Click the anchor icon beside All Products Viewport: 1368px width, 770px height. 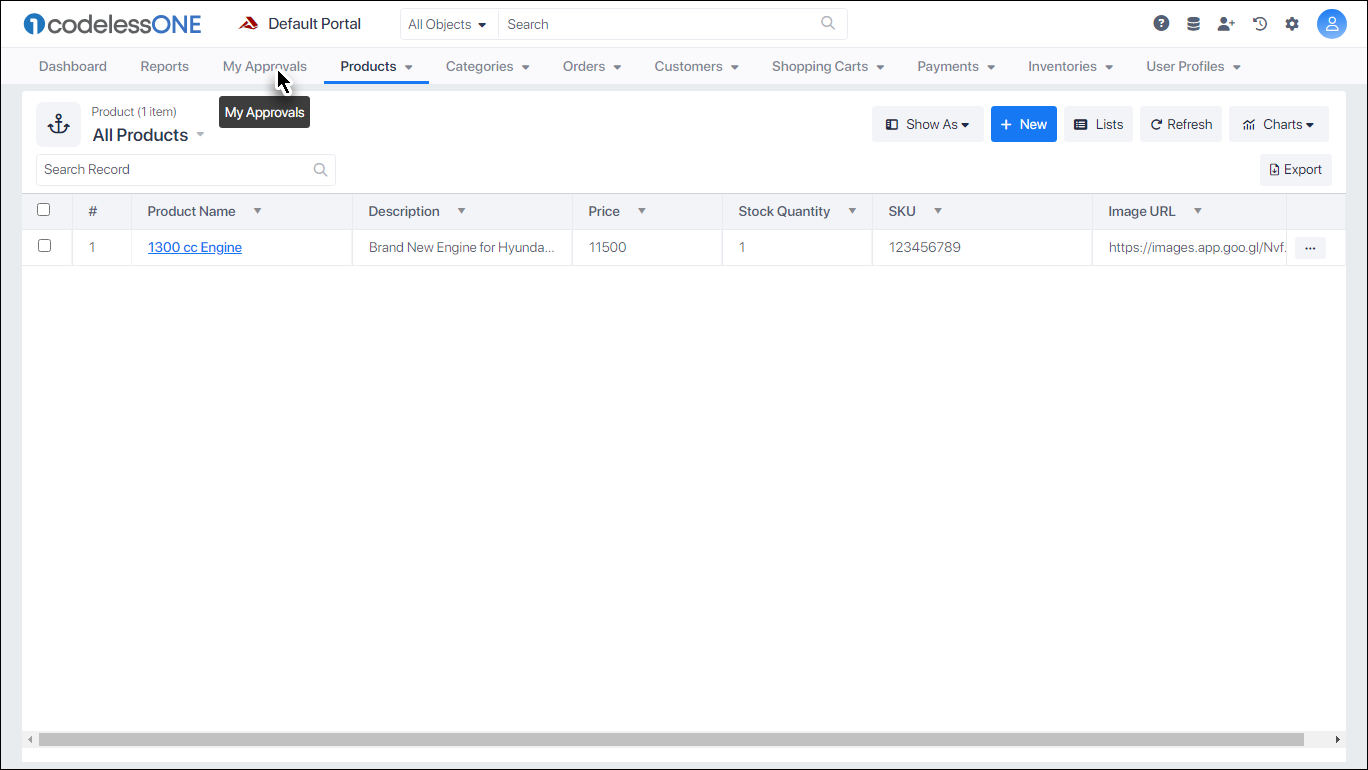pyautogui.click(x=58, y=124)
